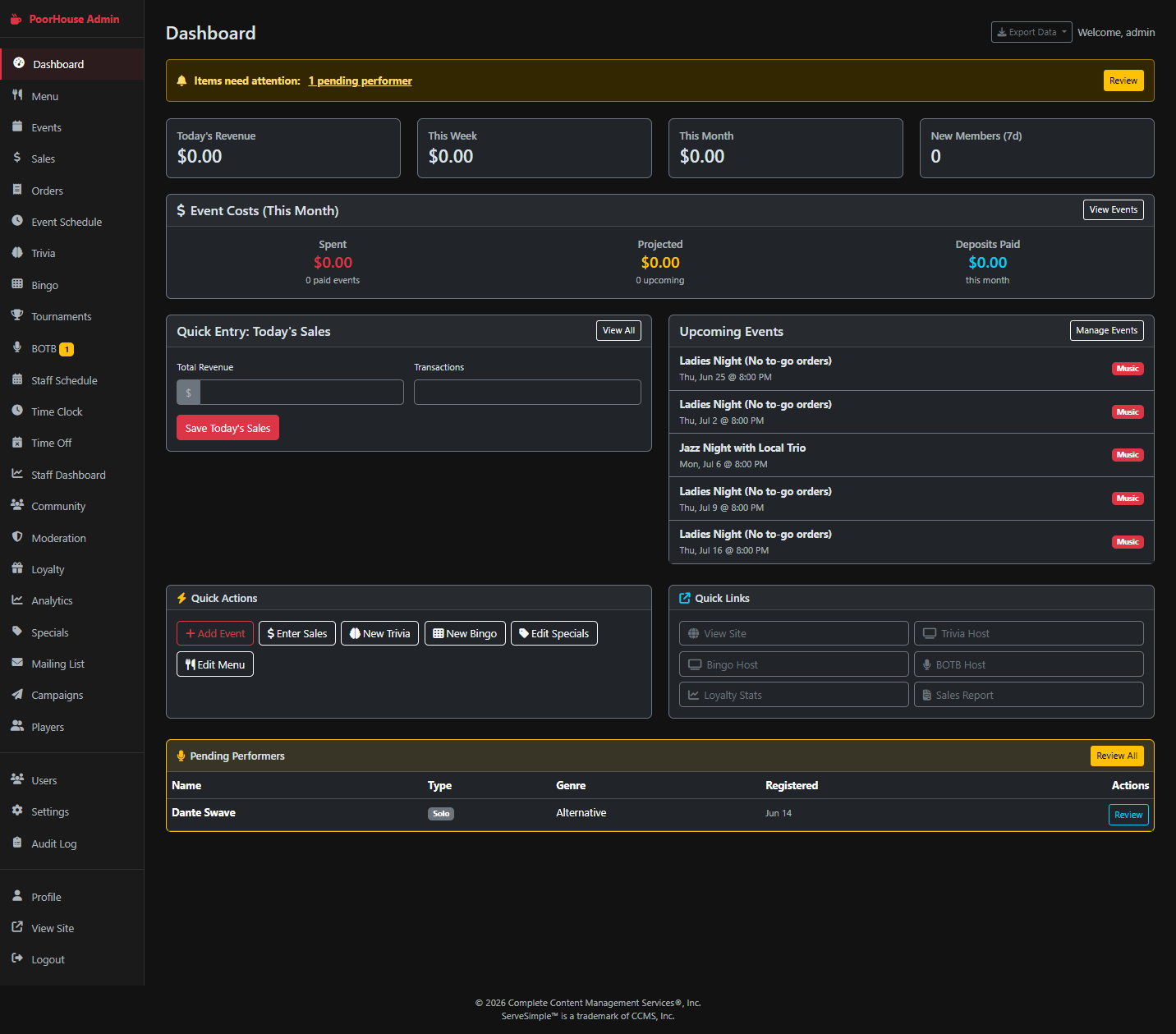The height and width of the screenshot is (1034, 1176).
Task: Click the Audit Log clipboard icon
Action: (x=17, y=843)
